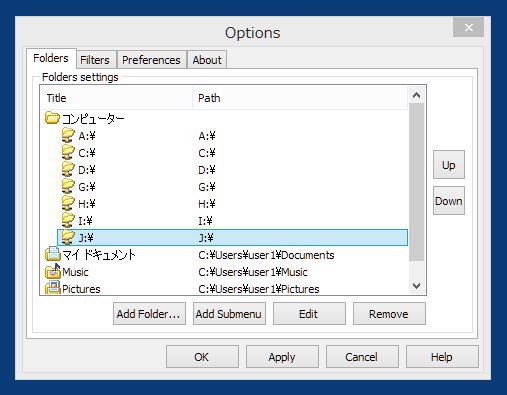Confirm settings with OK
The image size is (507, 395).
[202, 357]
